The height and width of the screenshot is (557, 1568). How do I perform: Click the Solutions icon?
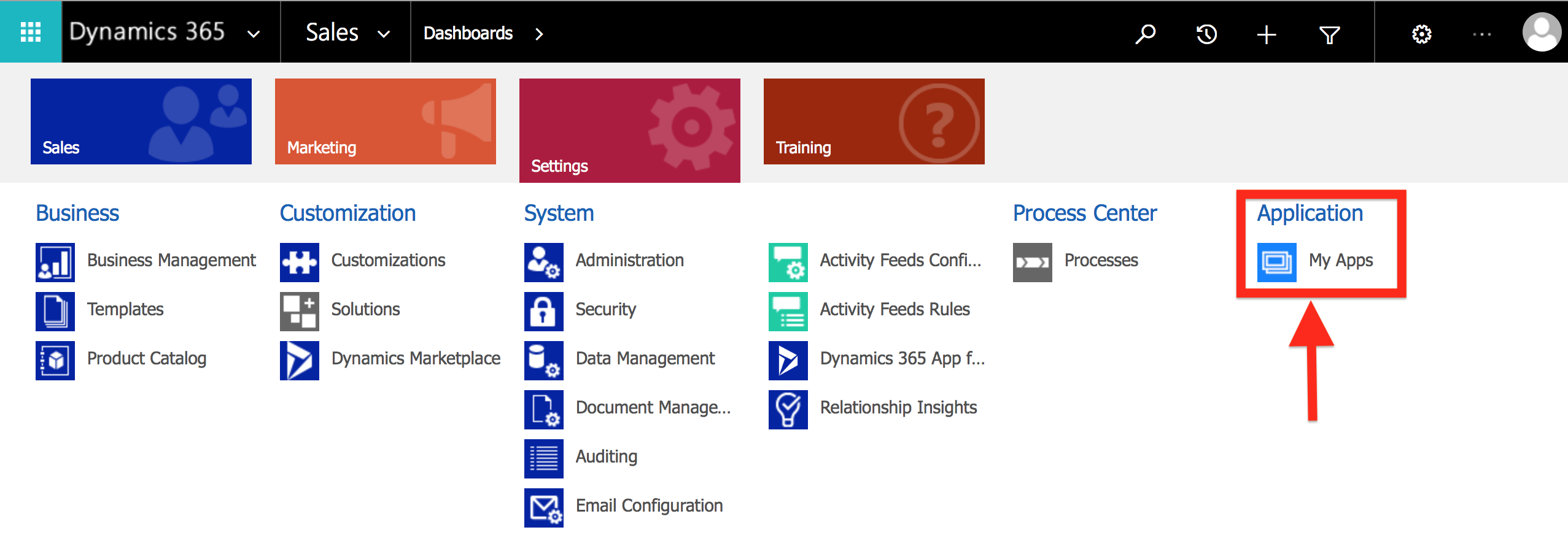pos(300,311)
